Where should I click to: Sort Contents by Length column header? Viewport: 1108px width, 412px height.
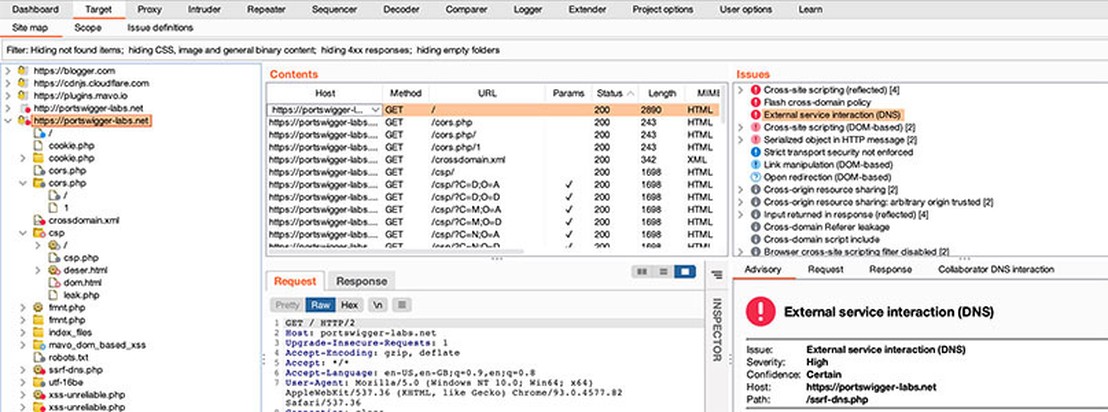pyautogui.click(x=661, y=93)
